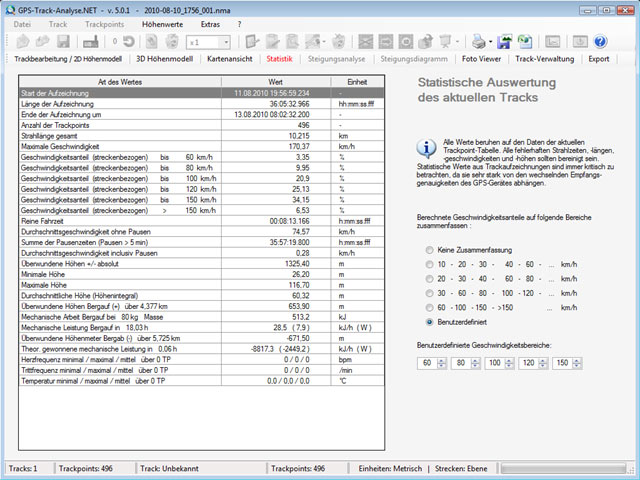Image resolution: width=640 pixels, height=480 pixels.
Task: Click the save image floppy disk icon
Action: point(504,41)
